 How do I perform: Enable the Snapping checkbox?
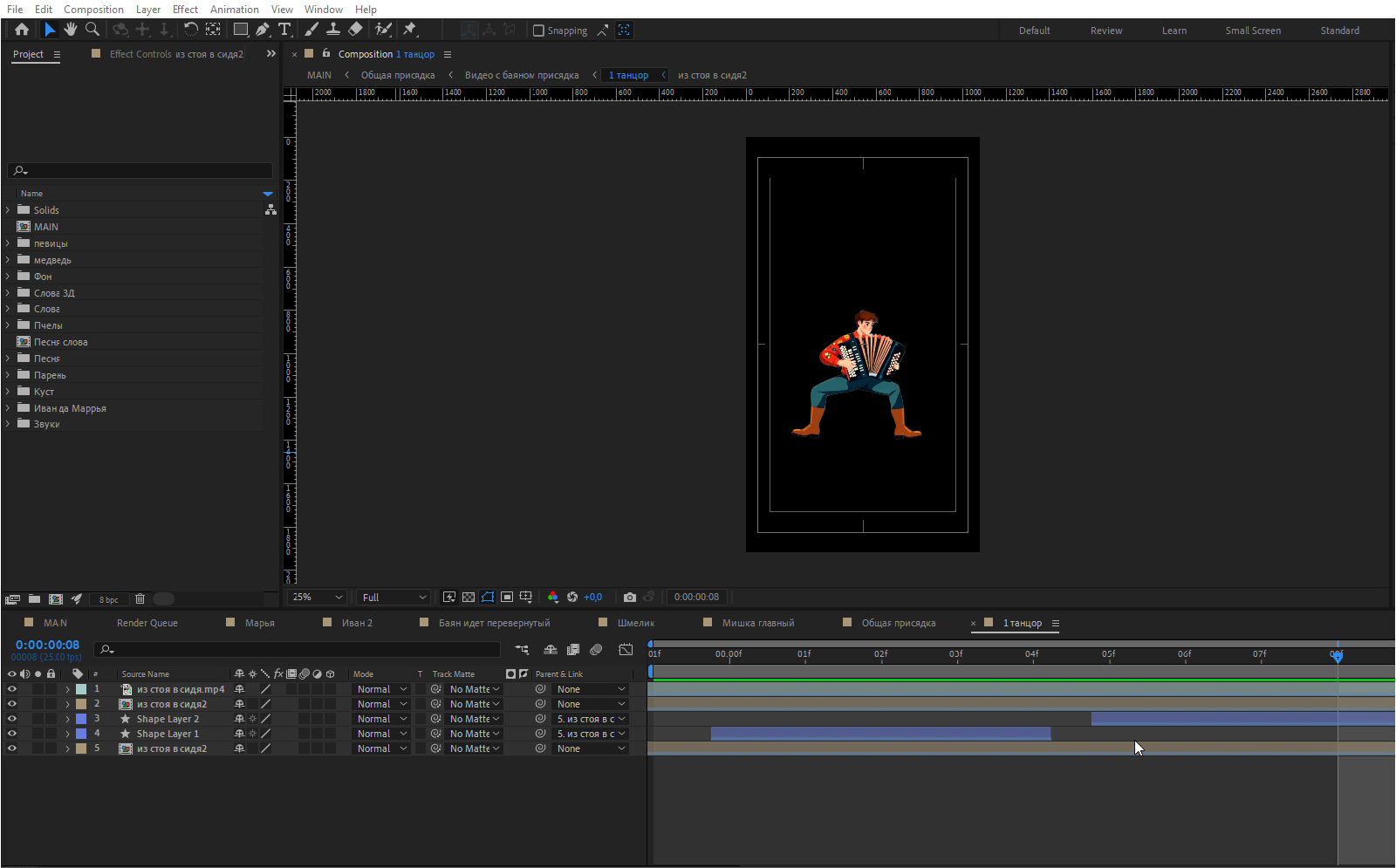pos(538,31)
